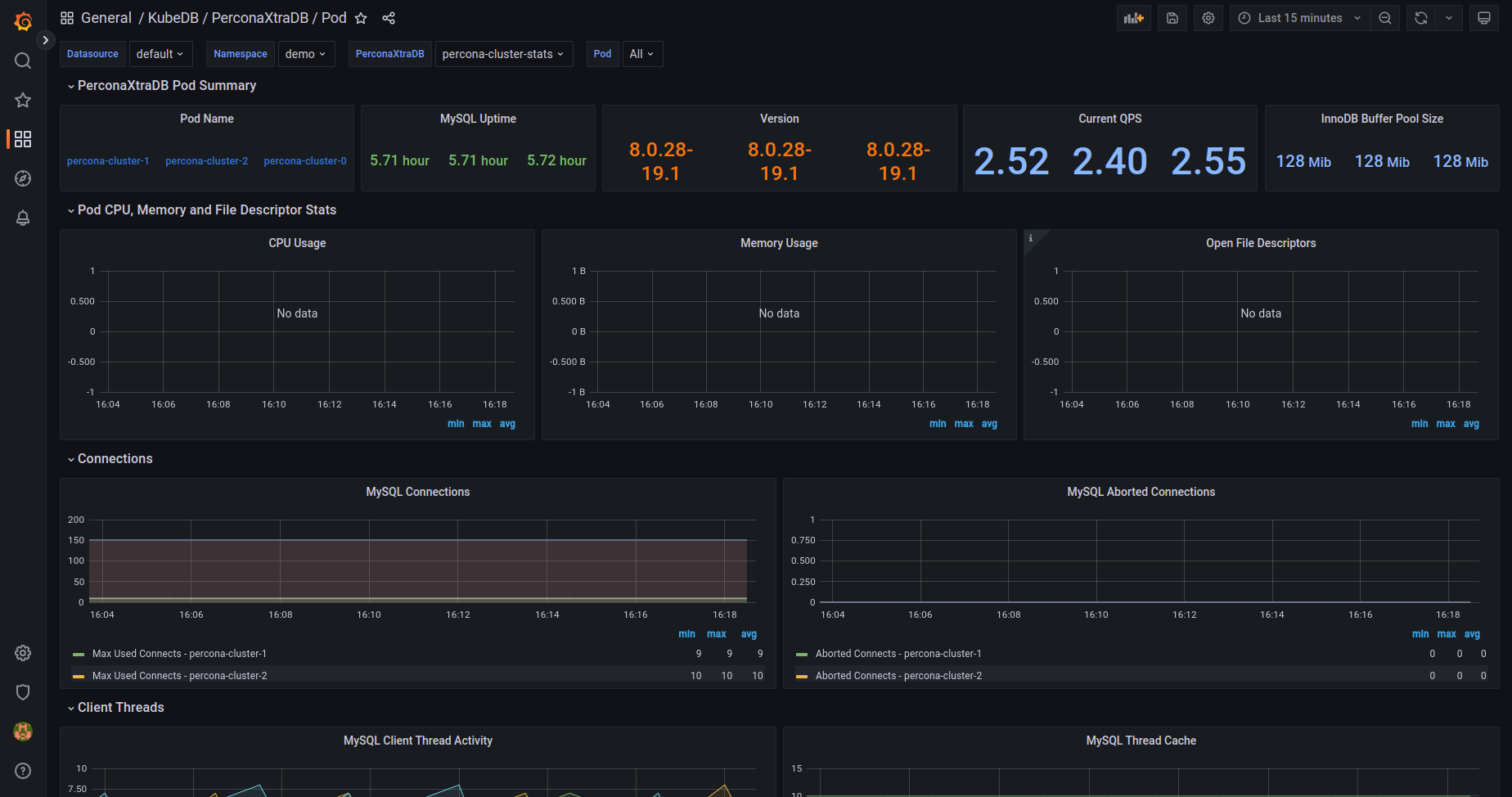Add a new panel to the dashboard

click(x=1133, y=17)
